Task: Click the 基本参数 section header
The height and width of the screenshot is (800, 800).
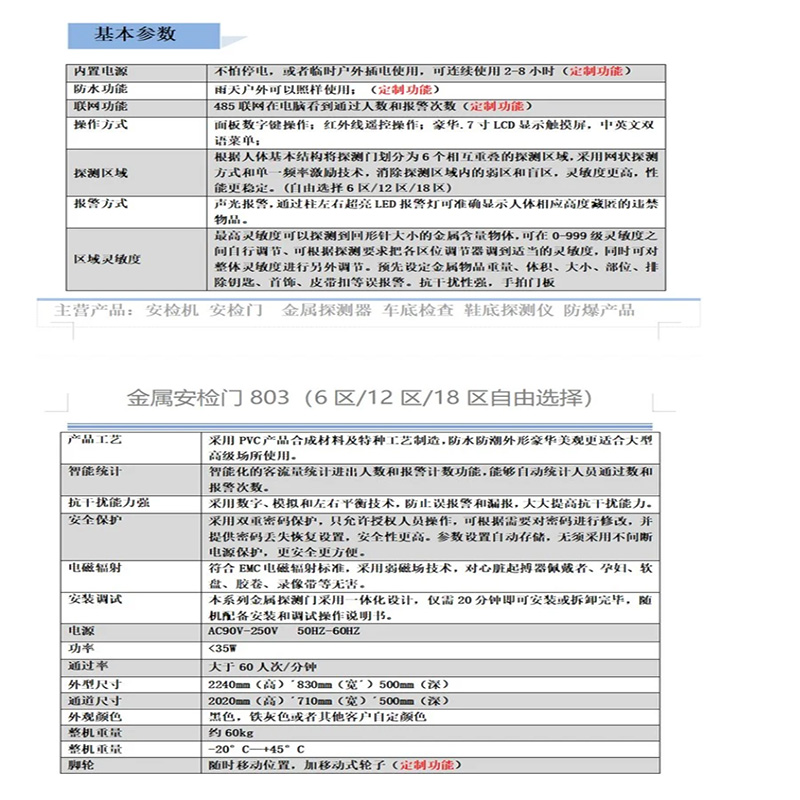Action: pyautogui.click(x=134, y=34)
